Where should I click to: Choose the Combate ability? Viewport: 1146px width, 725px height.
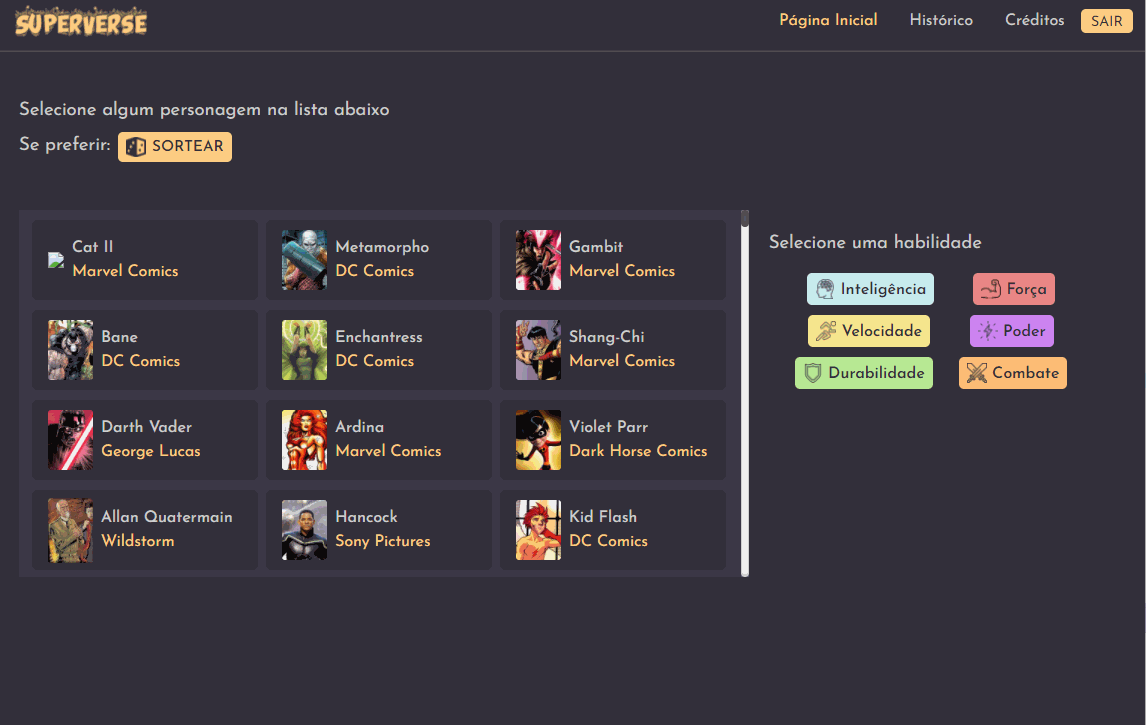coord(1012,373)
